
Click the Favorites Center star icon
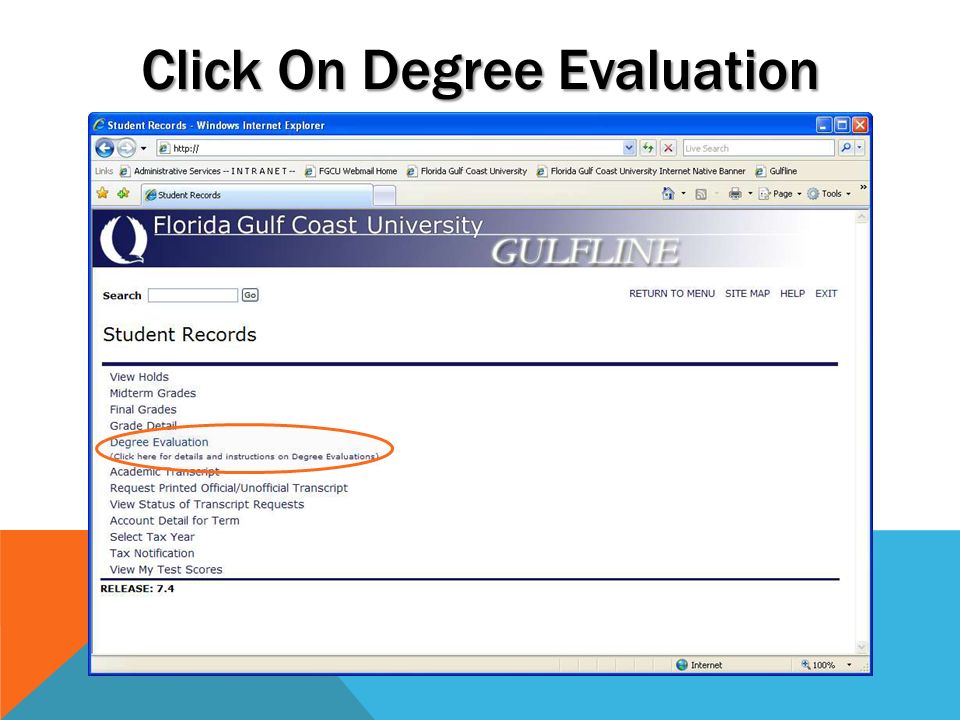102,193
